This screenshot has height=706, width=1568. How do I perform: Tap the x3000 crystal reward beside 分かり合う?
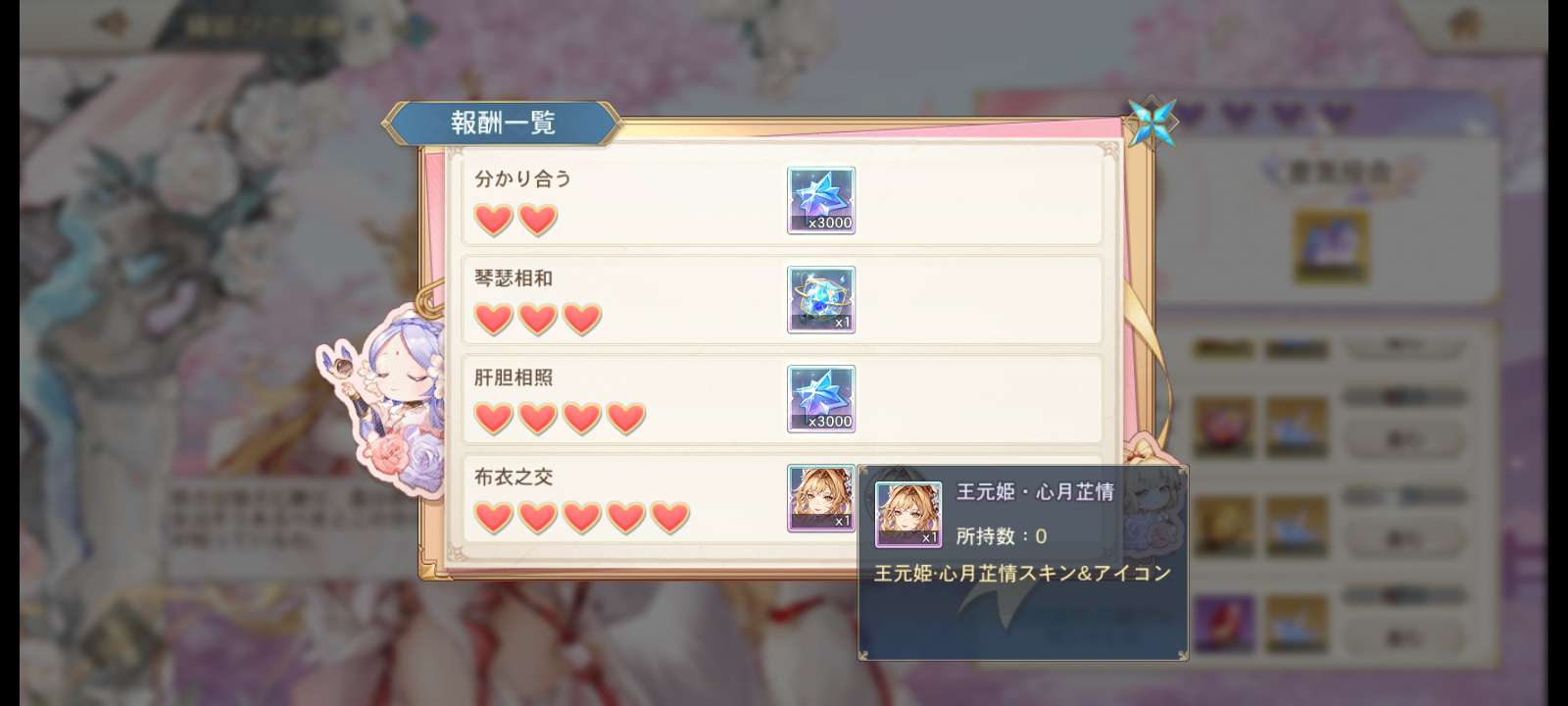pos(821,200)
